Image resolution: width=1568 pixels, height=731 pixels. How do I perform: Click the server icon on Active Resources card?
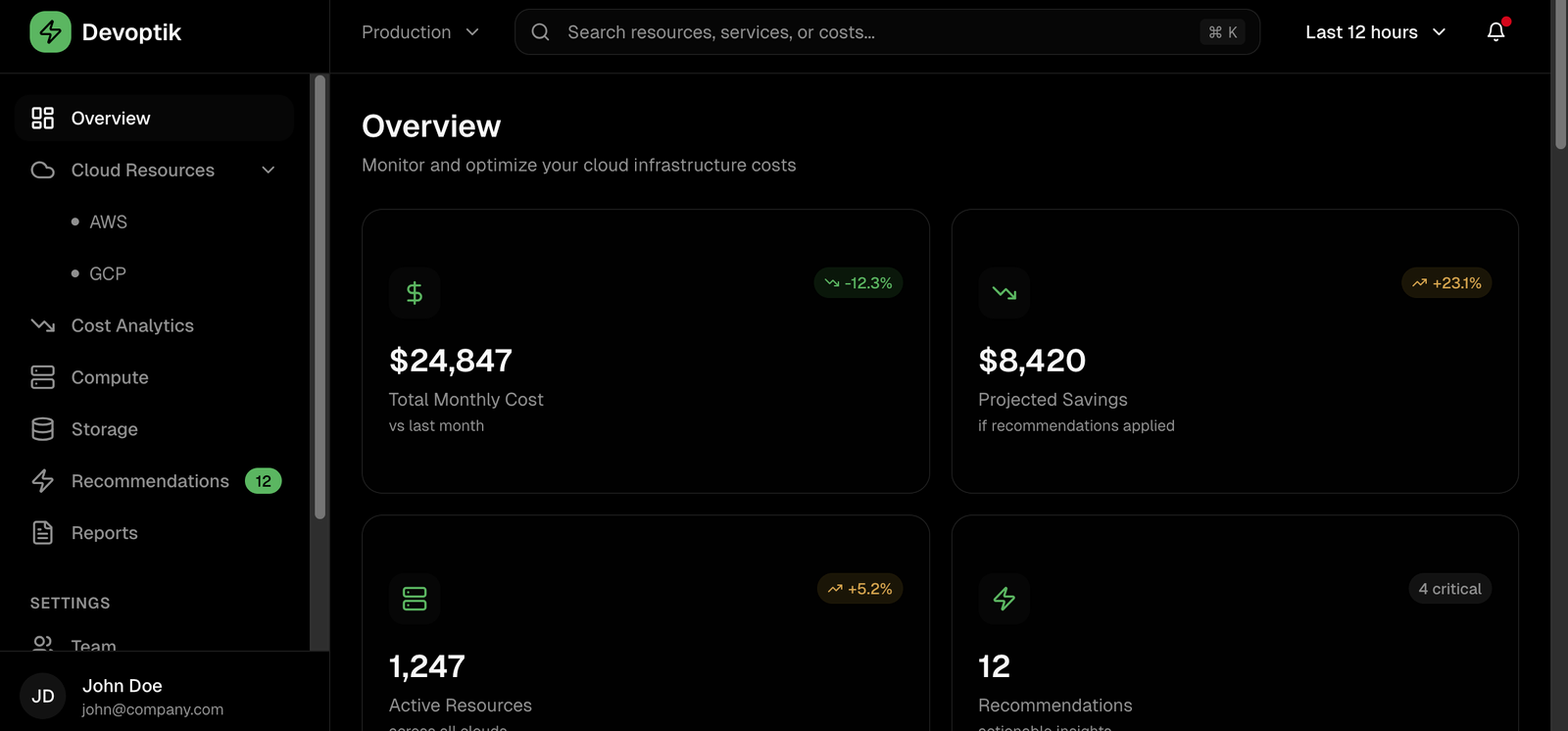[x=415, y=599]
